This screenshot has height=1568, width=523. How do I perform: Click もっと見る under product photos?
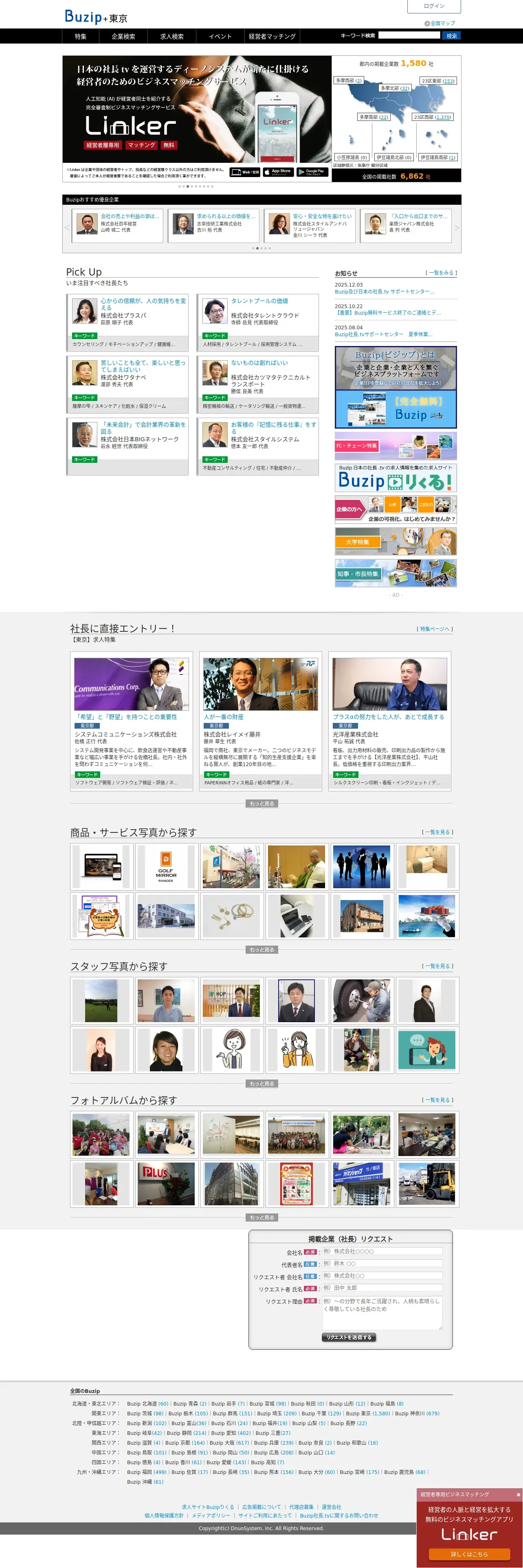[x=262, y=950]
